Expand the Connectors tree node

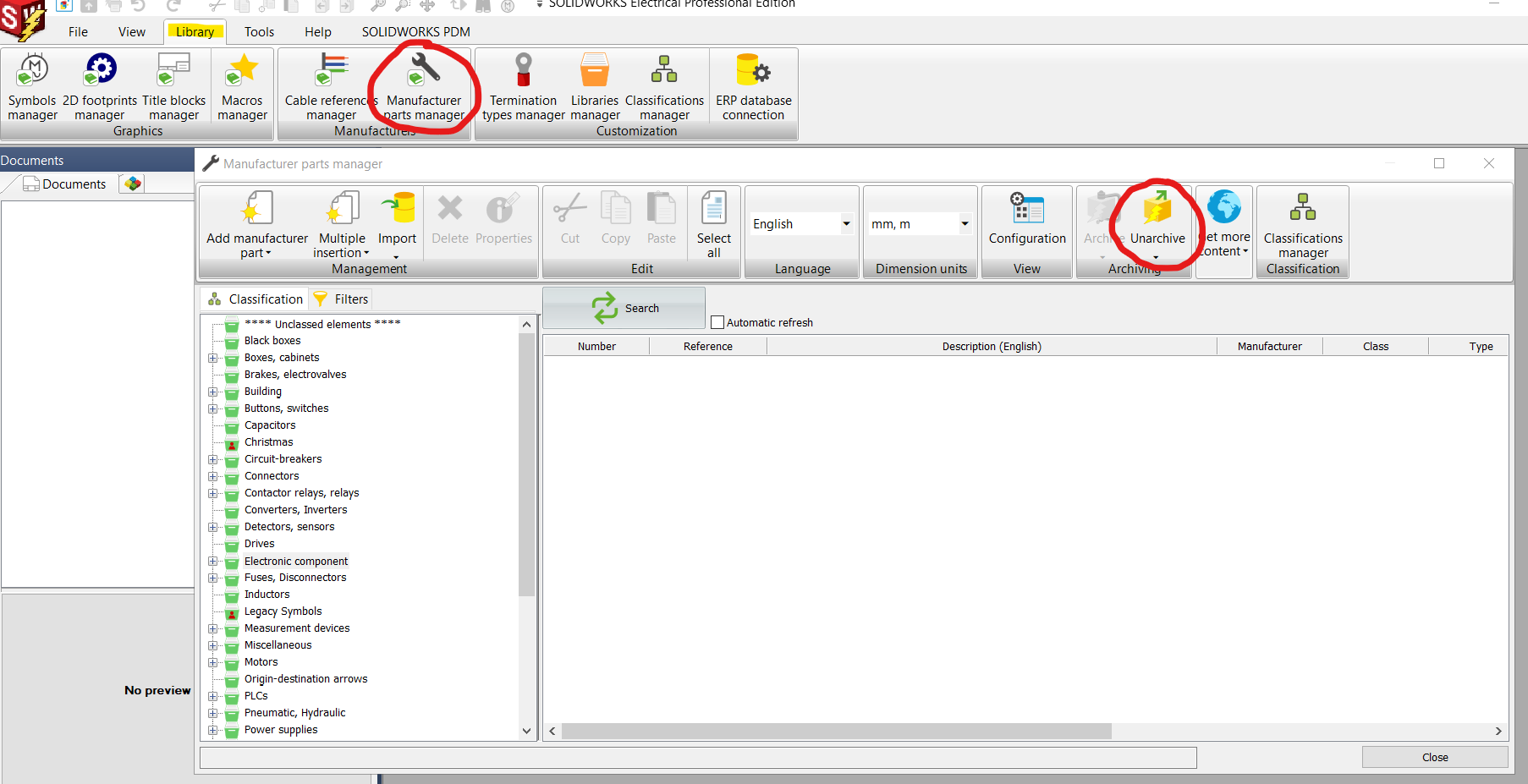click(x=213, y=476)
